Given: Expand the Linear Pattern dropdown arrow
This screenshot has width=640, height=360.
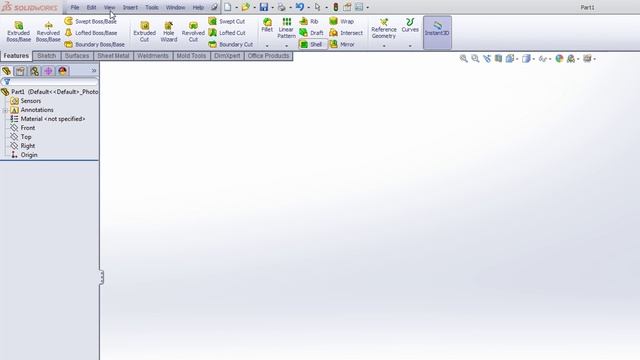Looking at the screenshot, I should coord(287,46).
